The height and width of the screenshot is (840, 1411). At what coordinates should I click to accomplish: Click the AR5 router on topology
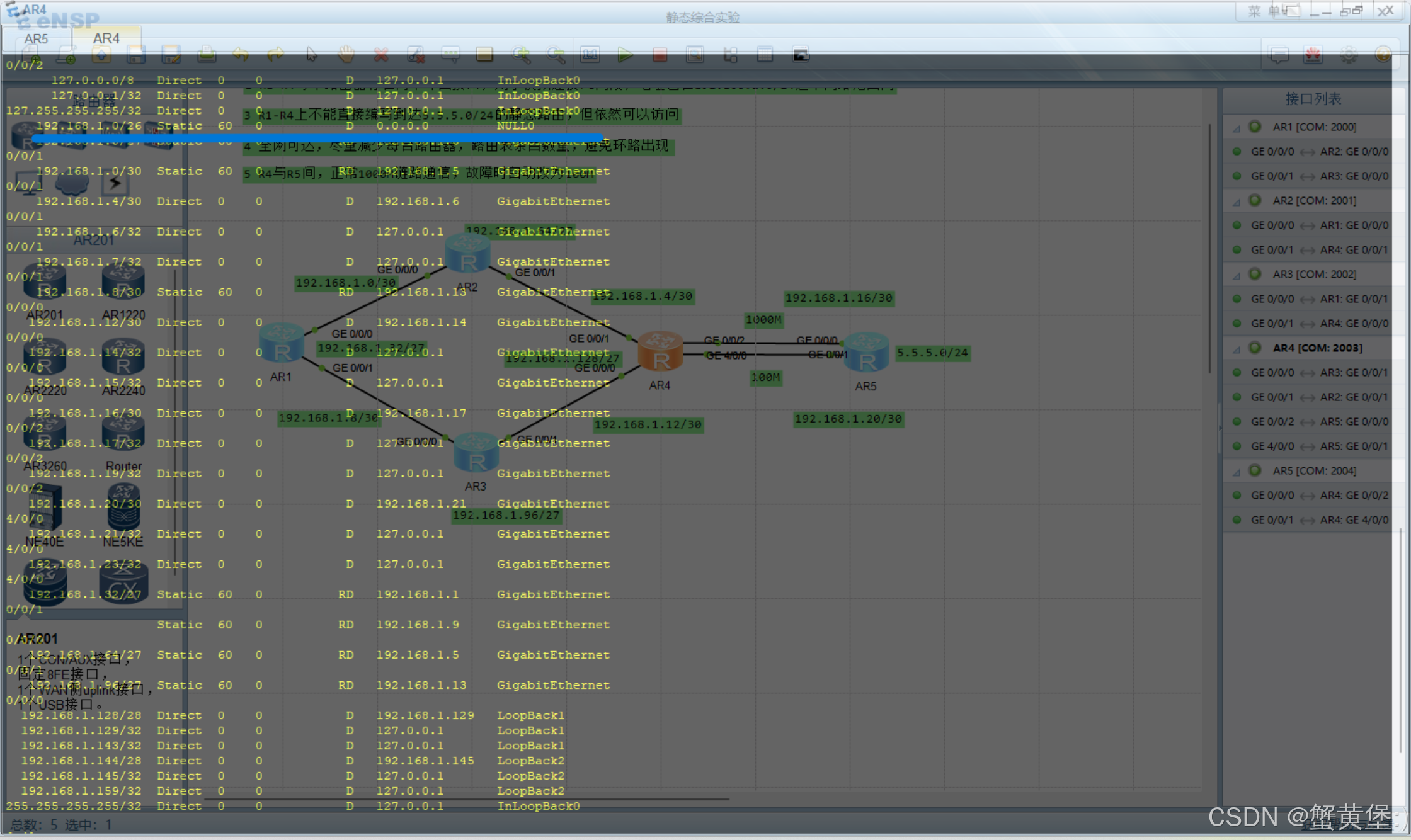click(866, 353)
